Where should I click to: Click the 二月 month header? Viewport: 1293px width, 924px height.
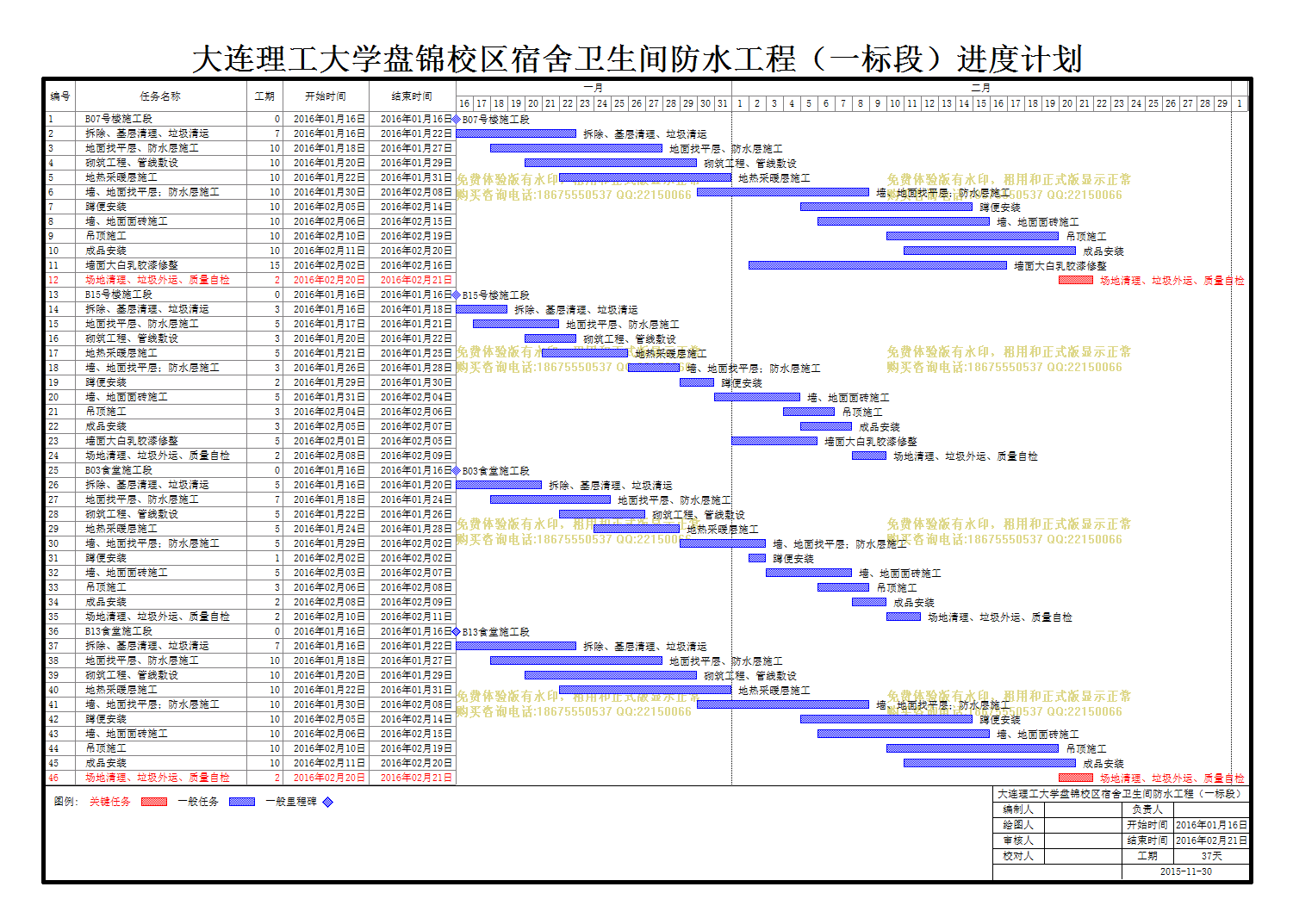tap(981, 88)
